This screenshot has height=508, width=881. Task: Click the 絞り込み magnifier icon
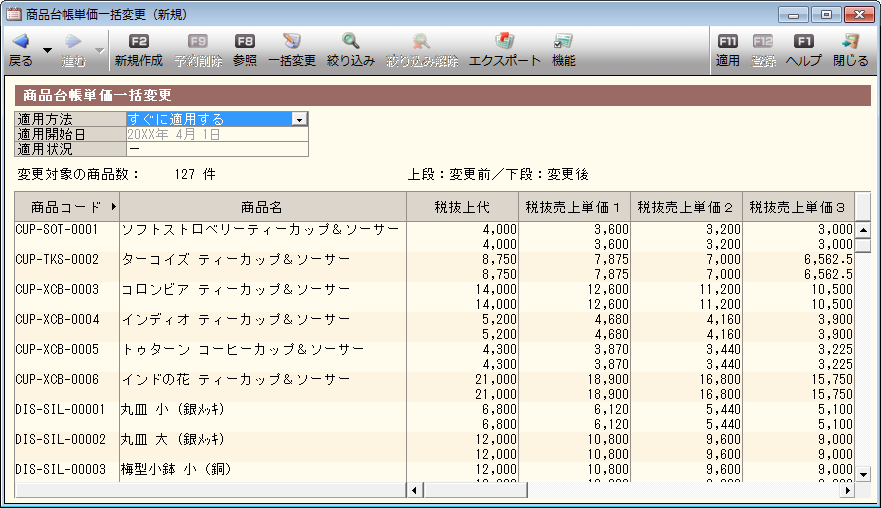tap(351, 41)
